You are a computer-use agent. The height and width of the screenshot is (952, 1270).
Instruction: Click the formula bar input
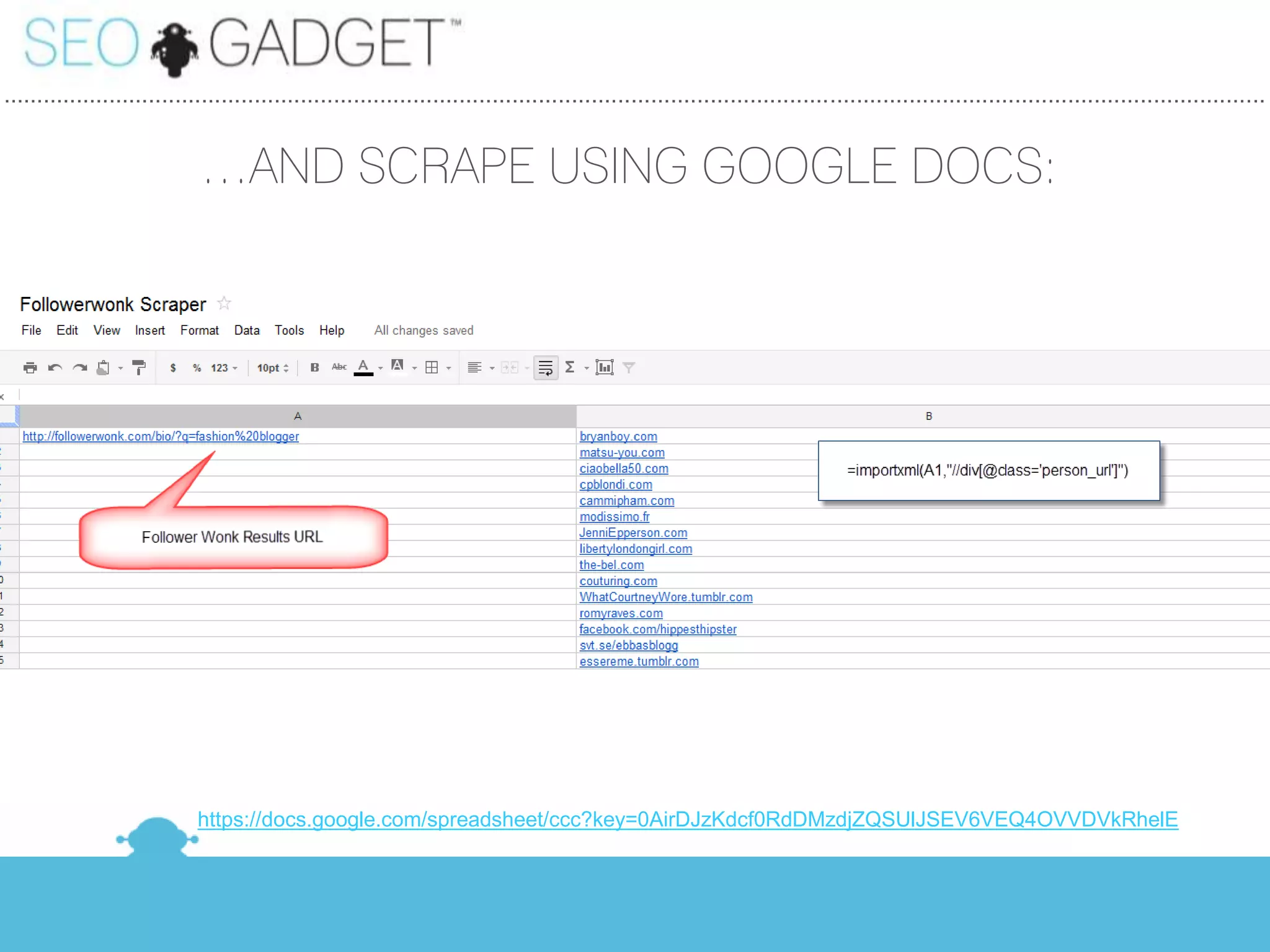coord(644,395)
